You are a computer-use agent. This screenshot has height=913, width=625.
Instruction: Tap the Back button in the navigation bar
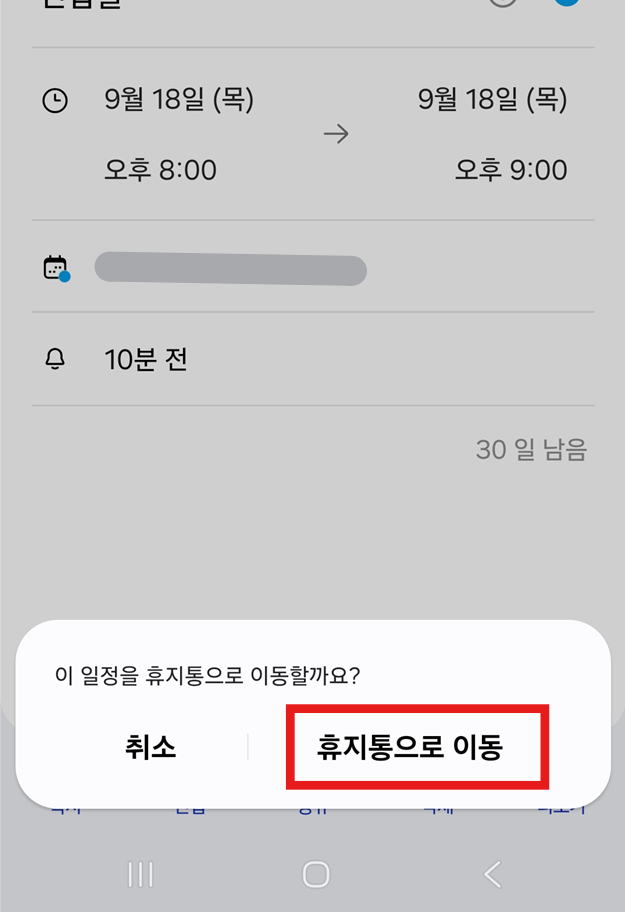[x=492, y=873]
